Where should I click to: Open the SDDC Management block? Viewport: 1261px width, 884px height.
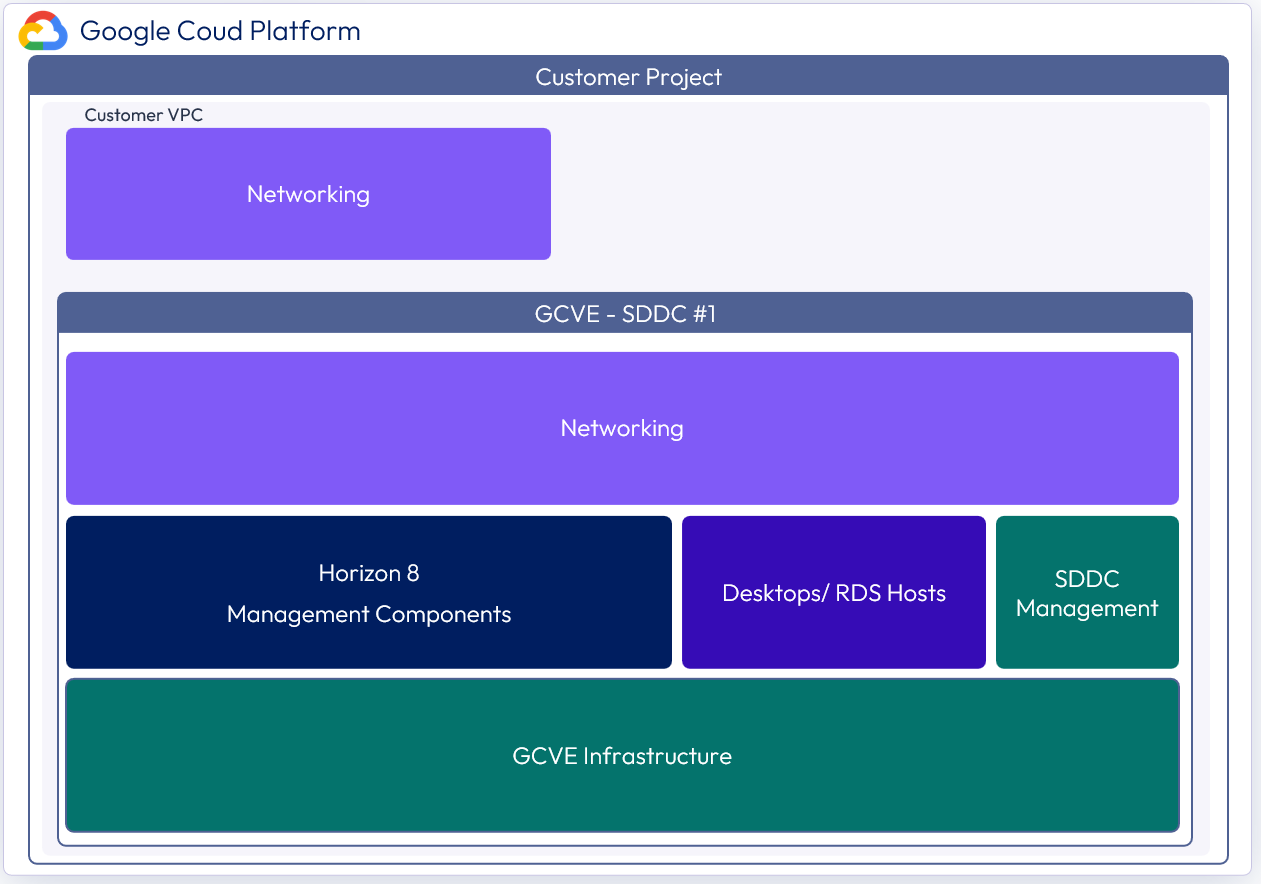[1087, 592]
